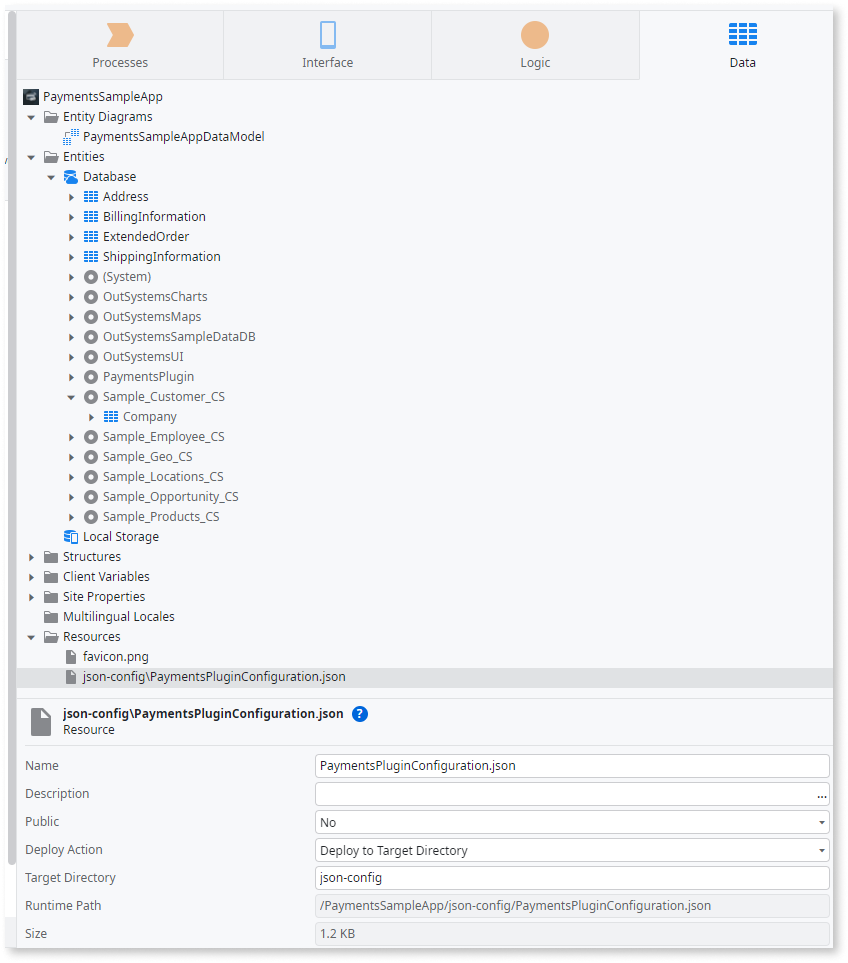Viewport: 848px width, 963px height.
Task: Expand the BillingInformation entity
Action: [71, 217]
